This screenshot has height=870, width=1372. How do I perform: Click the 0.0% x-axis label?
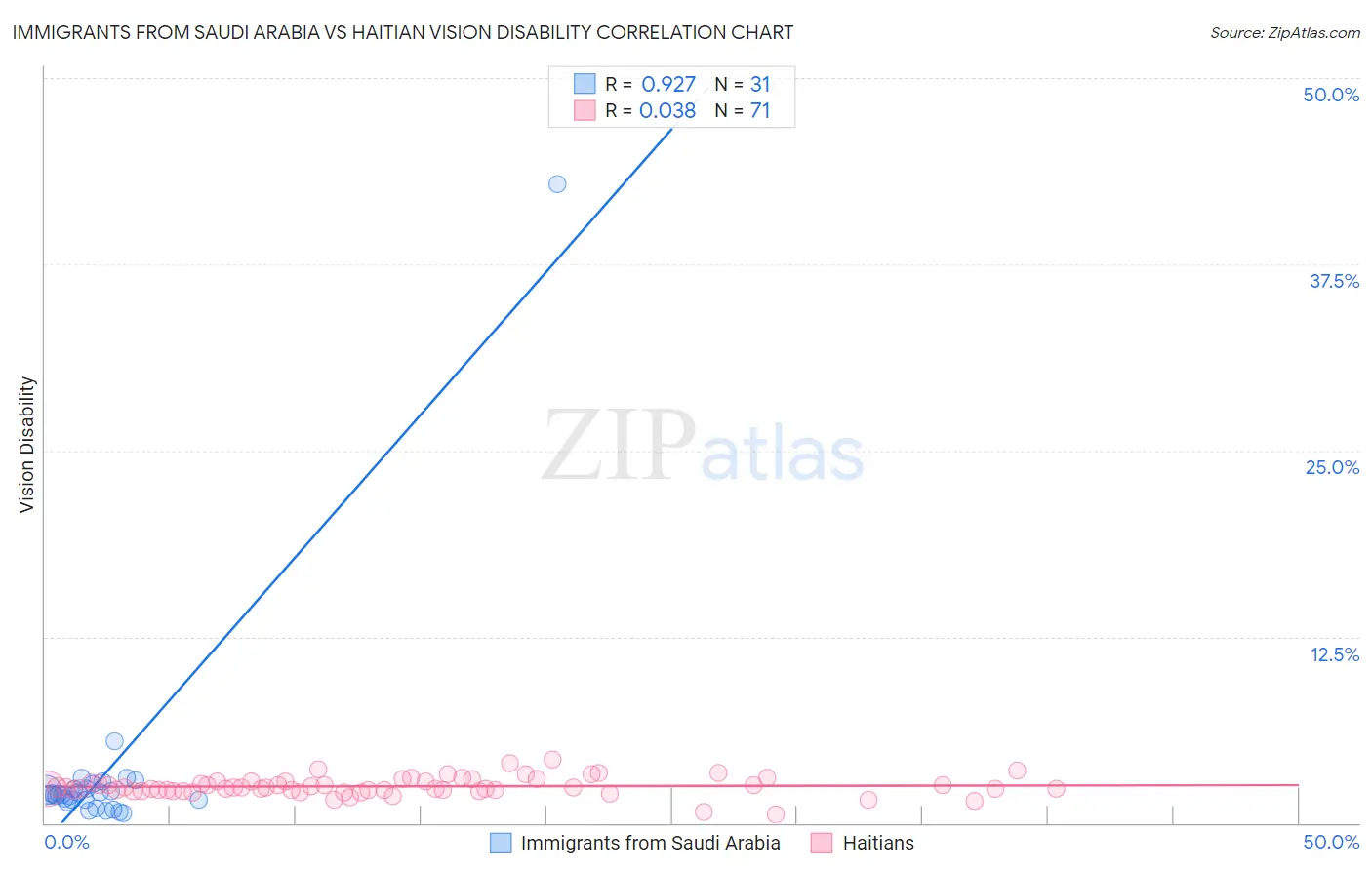[x=67, y=842]
